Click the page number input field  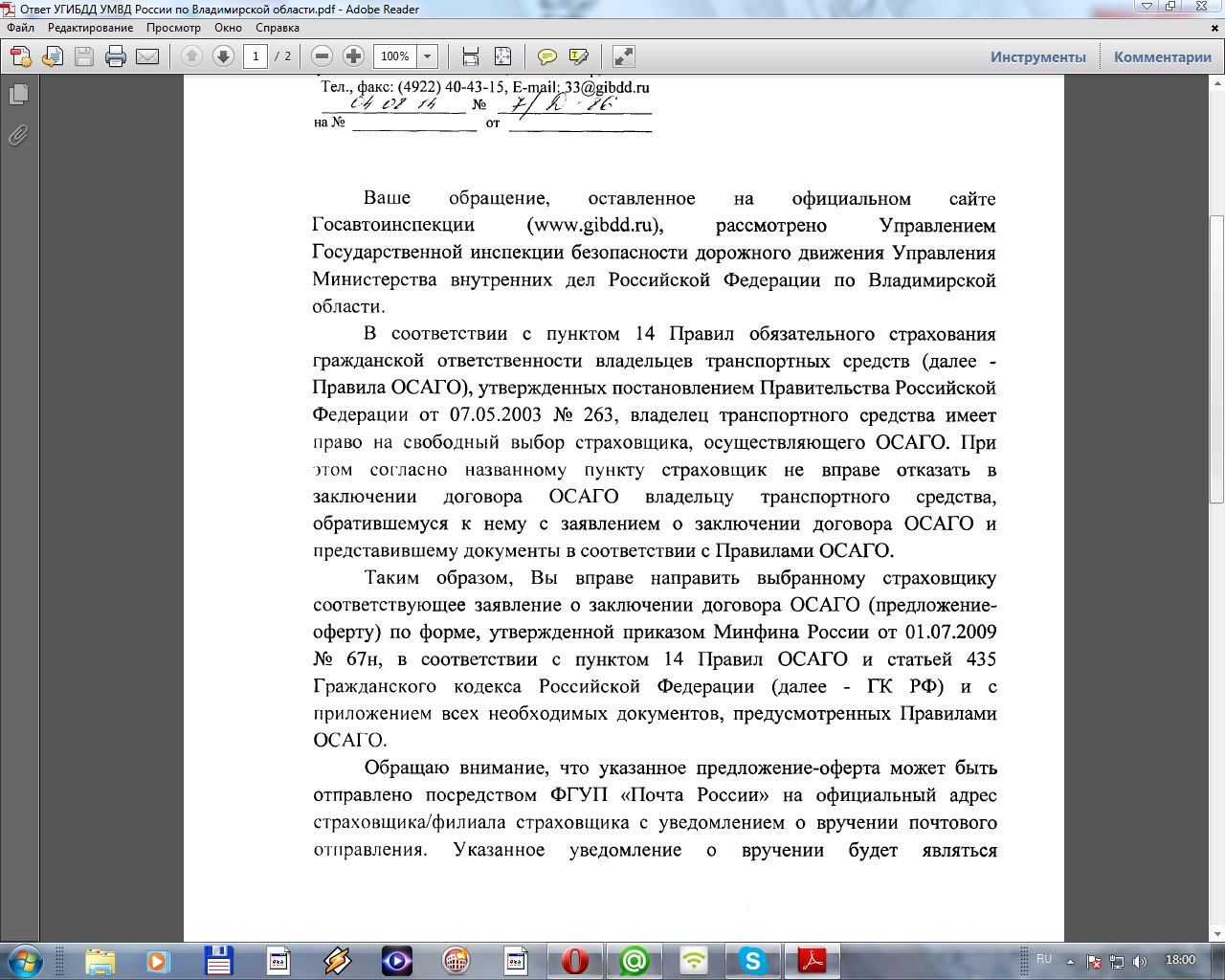[x=256, y=56]
